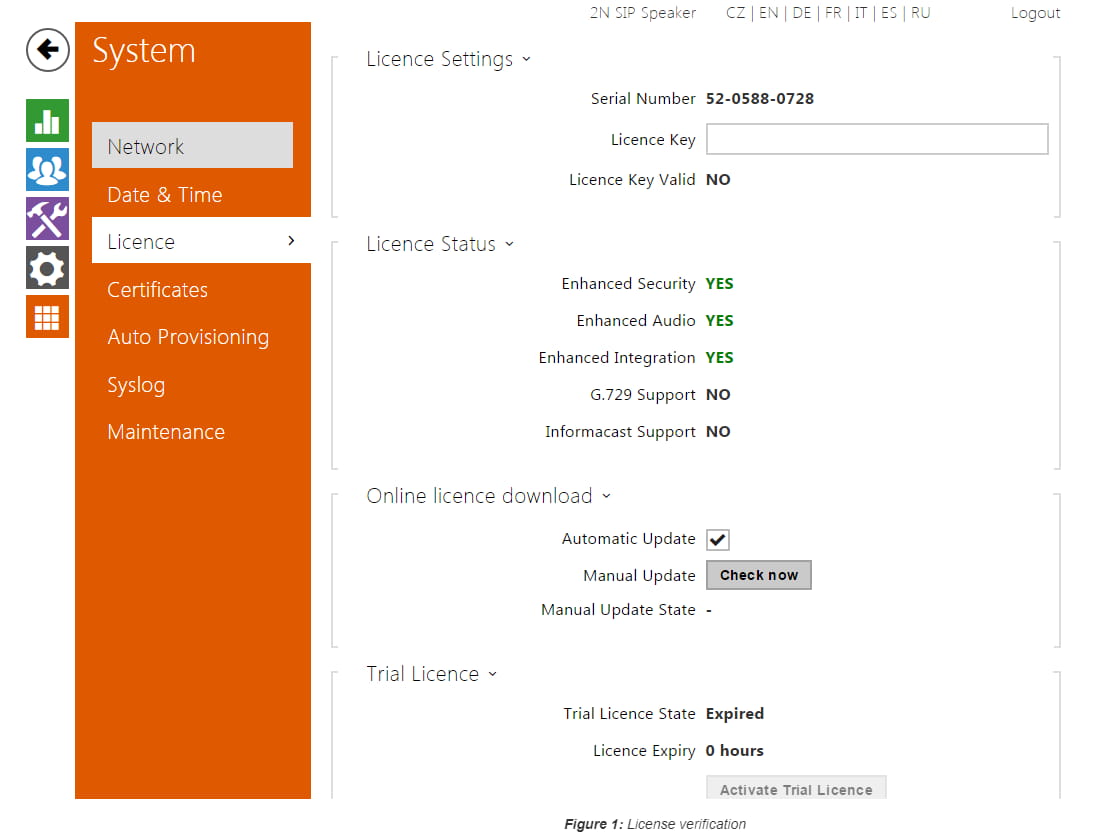Select the Licence menu item
Viewport: 1117px width, 834px height.
[x=201, y=241]
